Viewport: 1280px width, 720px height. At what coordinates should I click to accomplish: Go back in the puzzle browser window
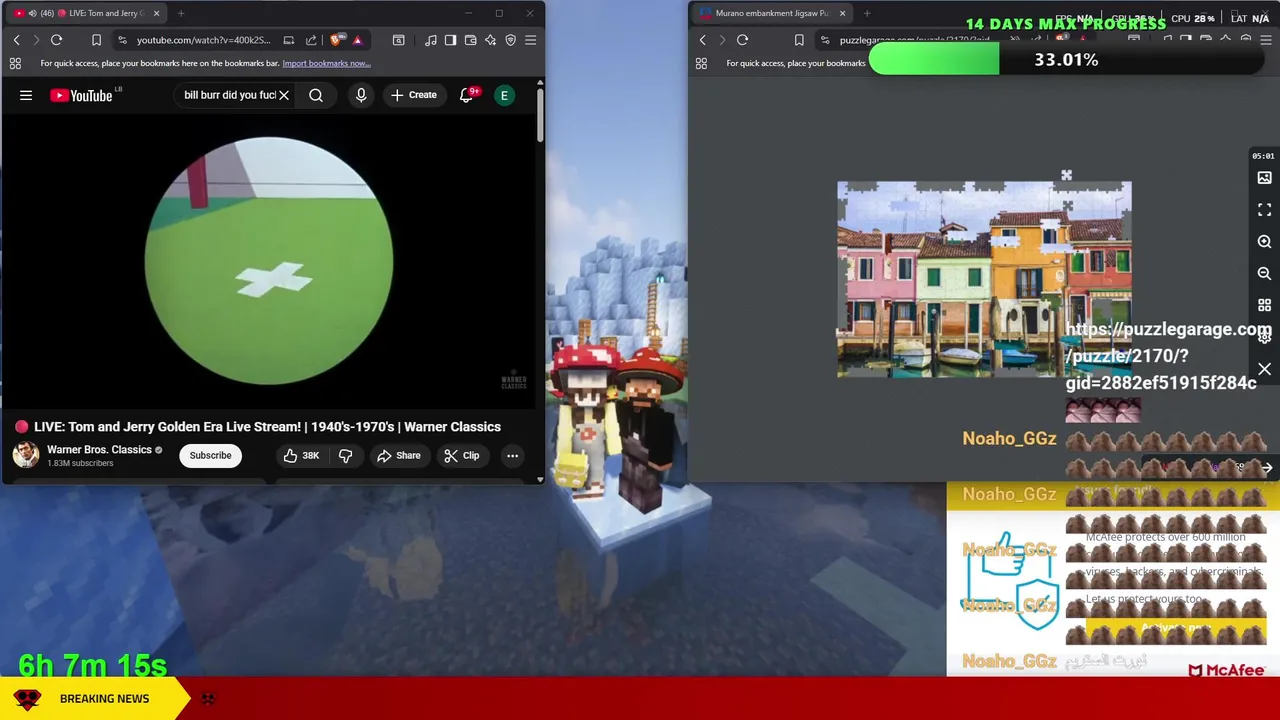(702, 40)
